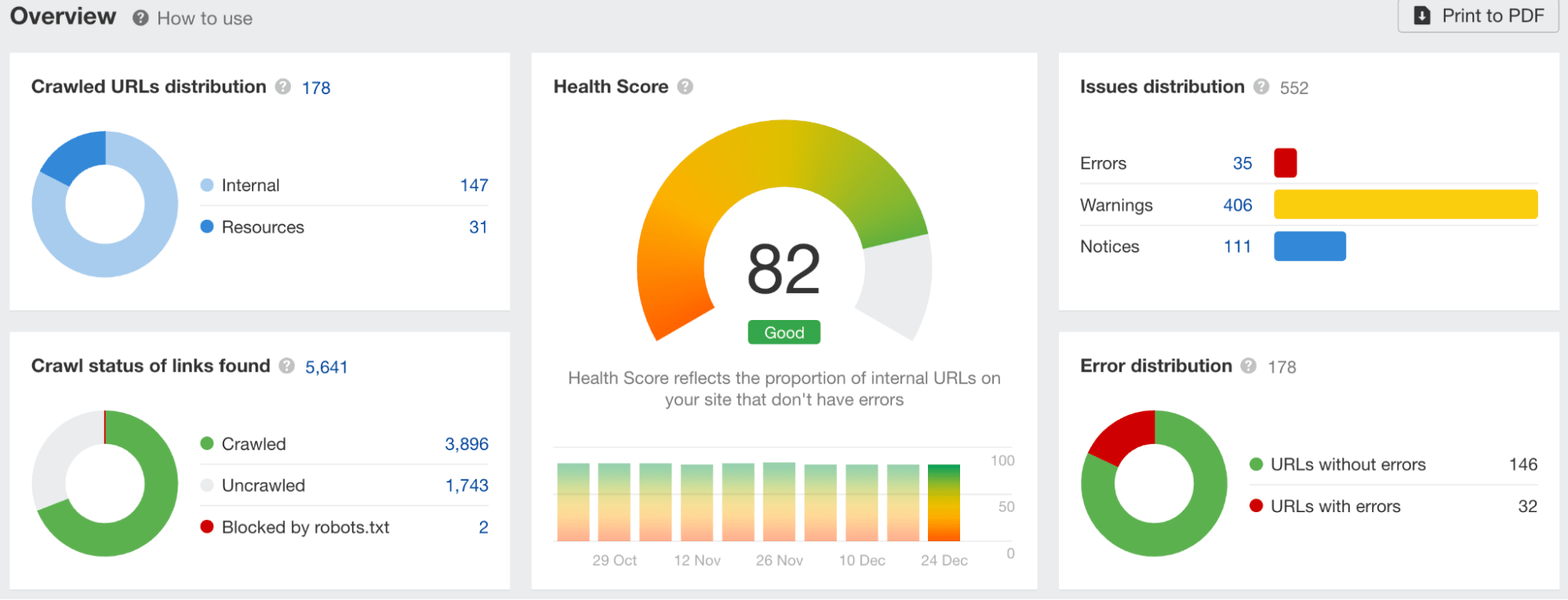Select the 5,641 links found total
1568x600 pixels.
tap(326, 367)
